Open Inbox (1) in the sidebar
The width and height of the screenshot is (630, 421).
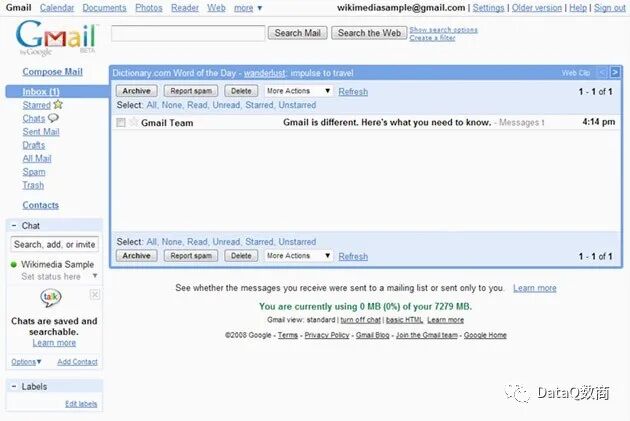click(x=41, y=92)
